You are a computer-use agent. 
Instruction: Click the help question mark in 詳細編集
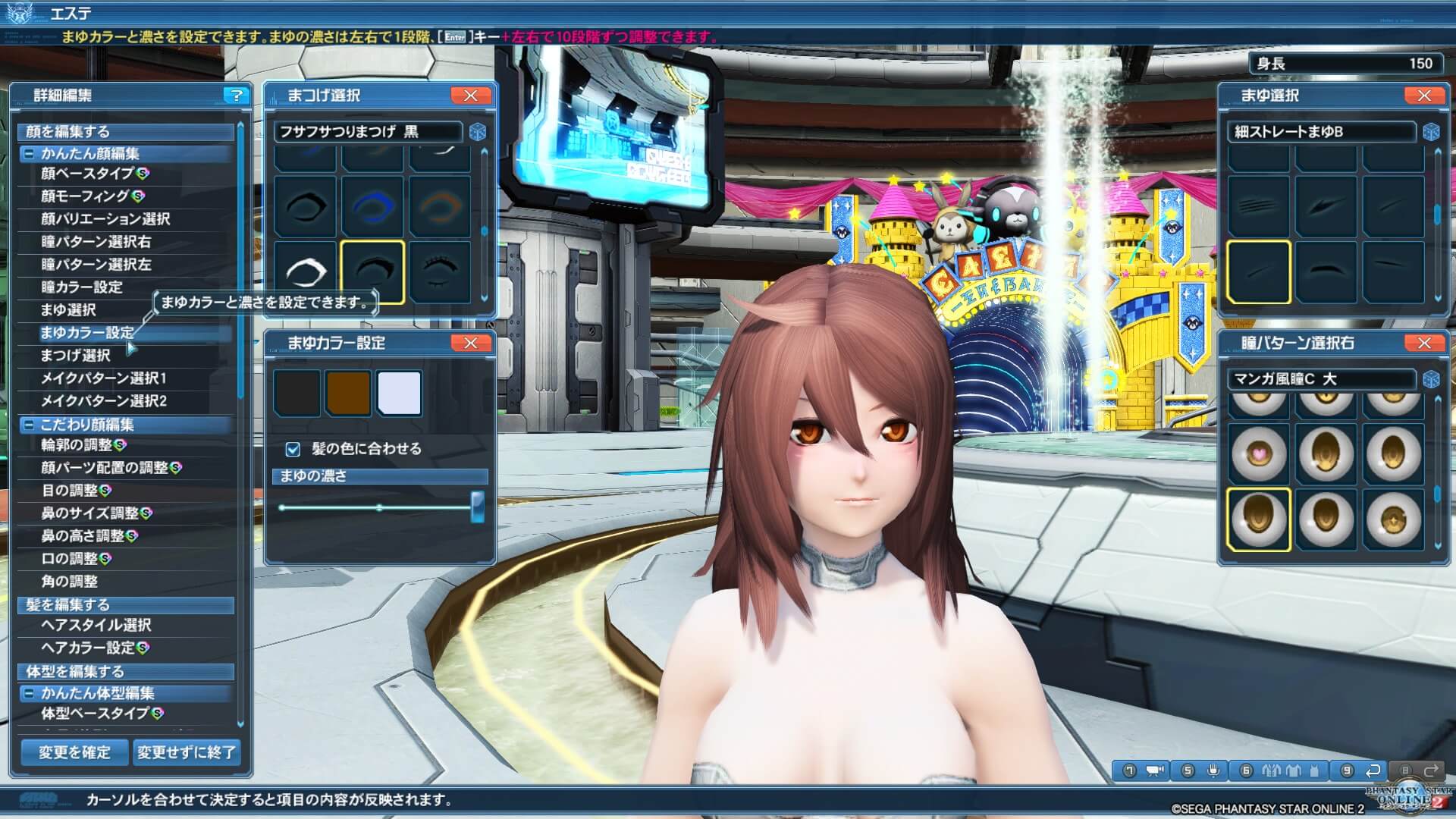236,96
